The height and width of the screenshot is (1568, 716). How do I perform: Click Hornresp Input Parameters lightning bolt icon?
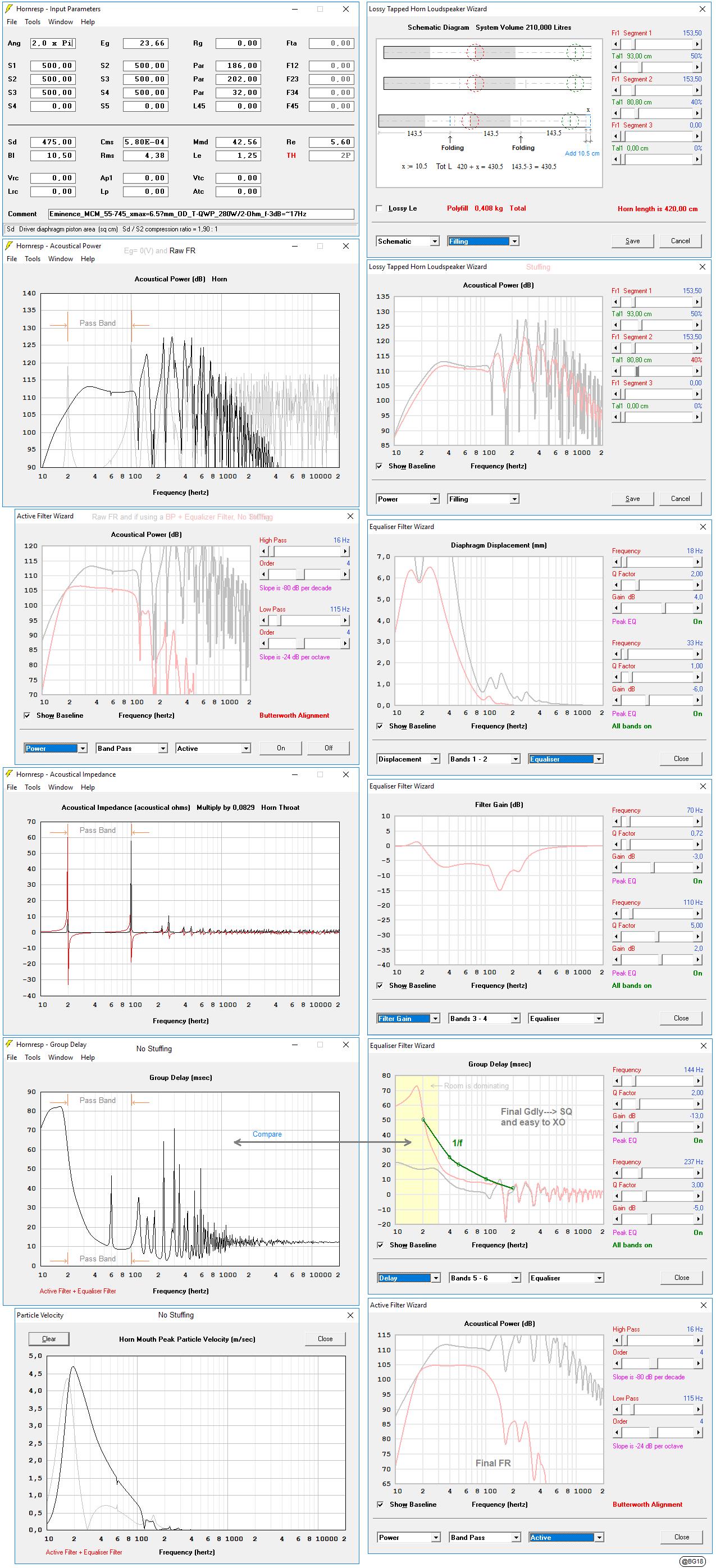[8, 9]
